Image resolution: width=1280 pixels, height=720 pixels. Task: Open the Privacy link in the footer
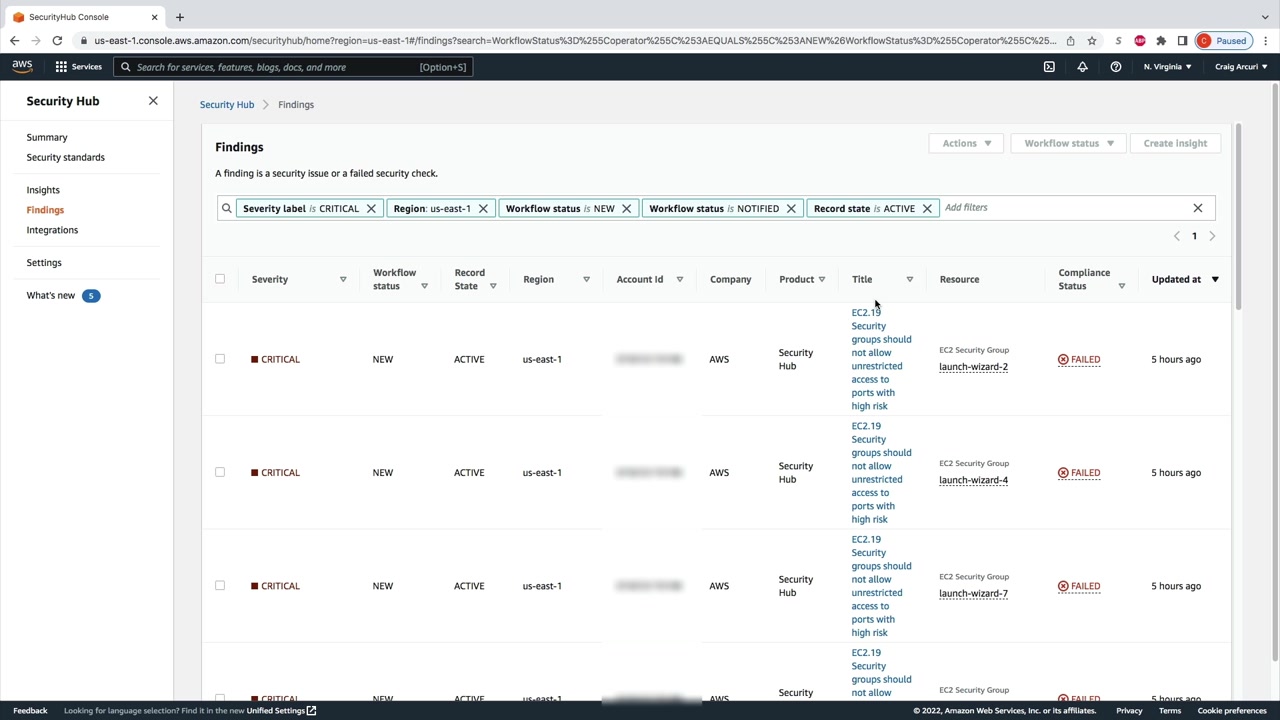(x=1129, y=711)
